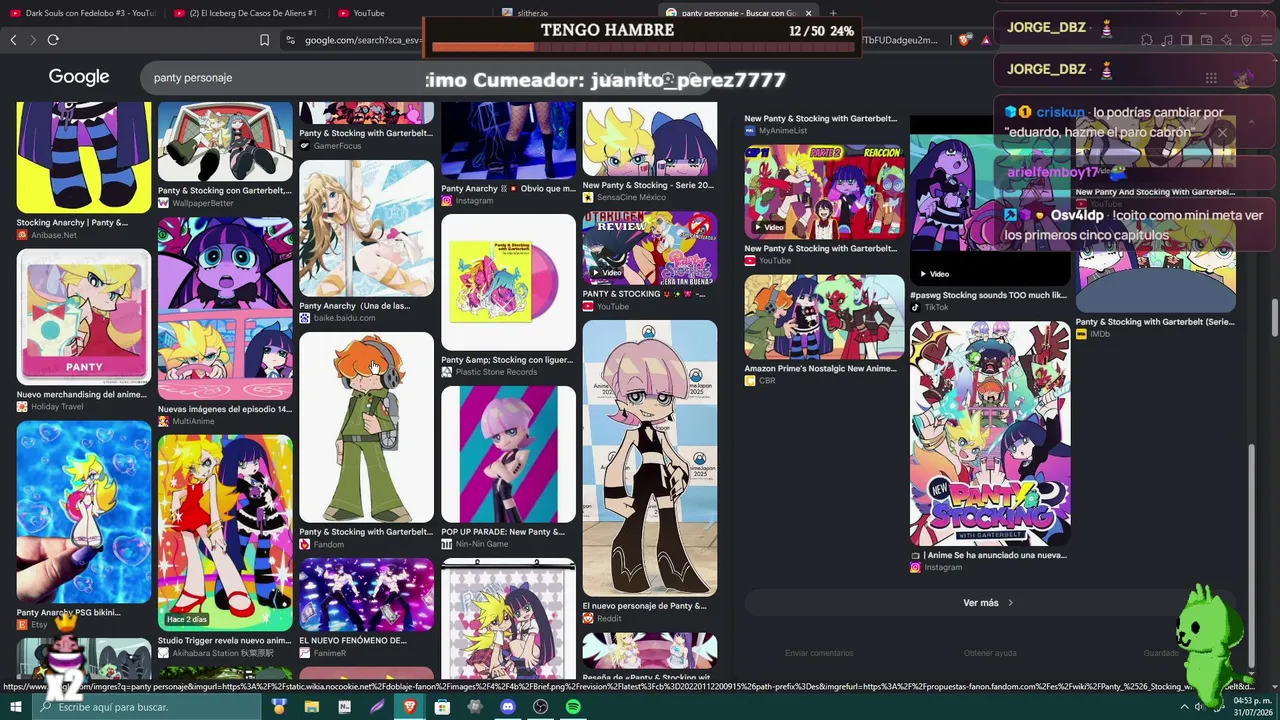Image resolution: width=1280 pixels, height=720 pixels.
Task: Click the MyAnimeList source link
Action: click(x=782, y=131)
